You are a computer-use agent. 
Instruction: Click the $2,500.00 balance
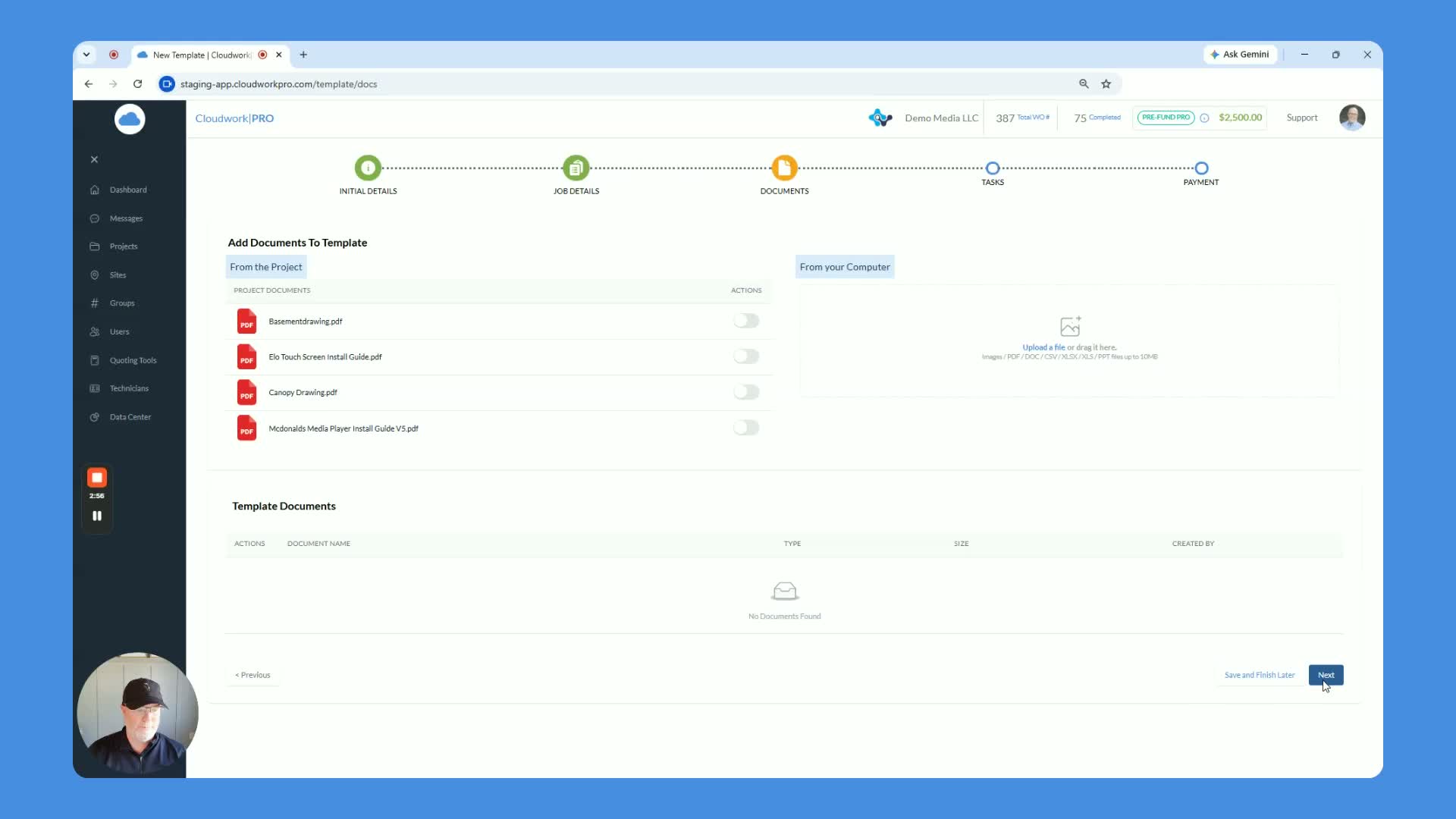pos(1240,118)
